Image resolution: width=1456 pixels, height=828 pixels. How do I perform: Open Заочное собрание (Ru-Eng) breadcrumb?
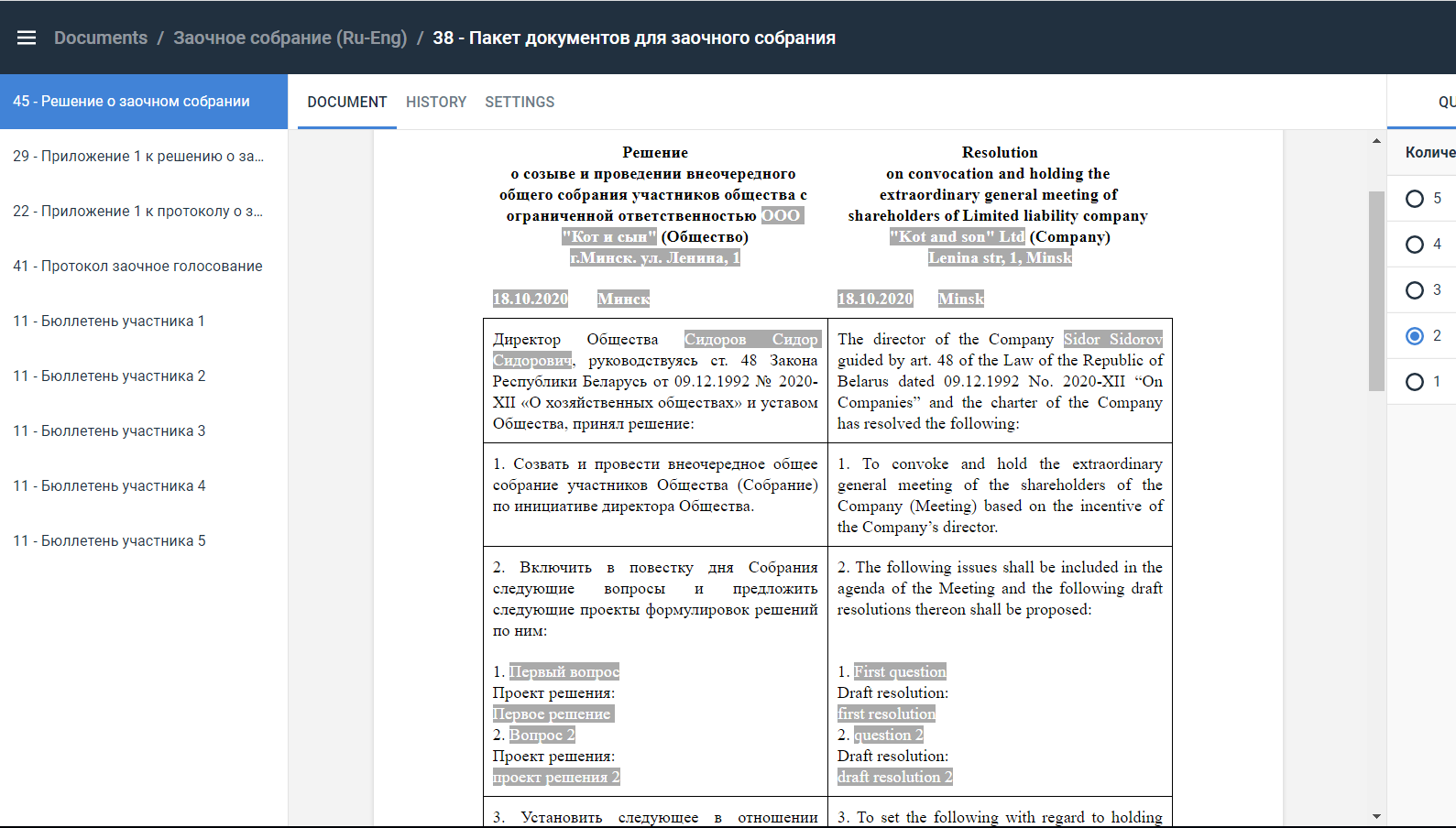[290, 38]
